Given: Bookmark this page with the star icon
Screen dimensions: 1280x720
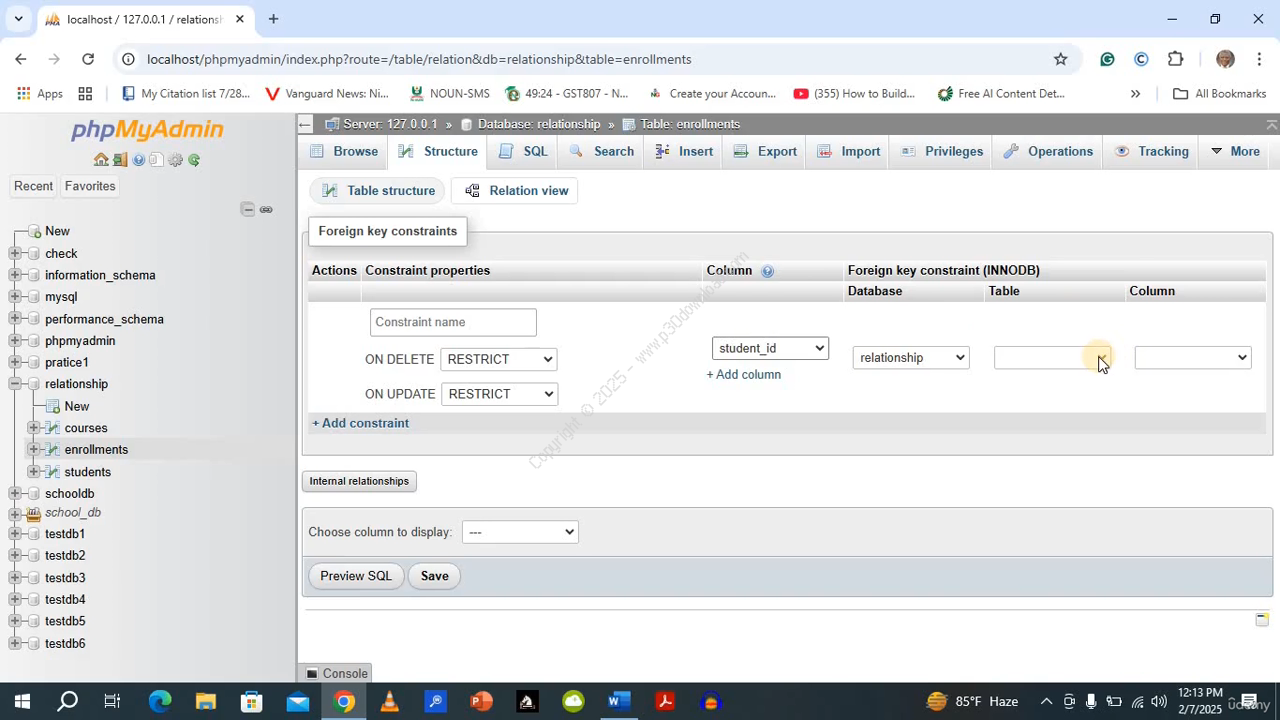Looking at the screenshot, I should (1060, 59).
